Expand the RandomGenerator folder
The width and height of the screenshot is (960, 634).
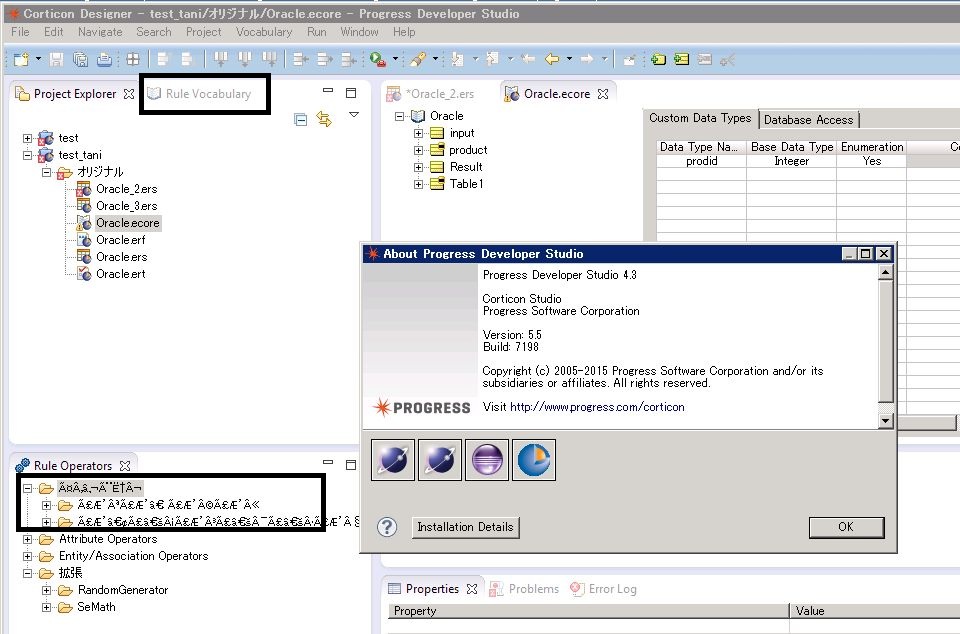coord(47,591)
